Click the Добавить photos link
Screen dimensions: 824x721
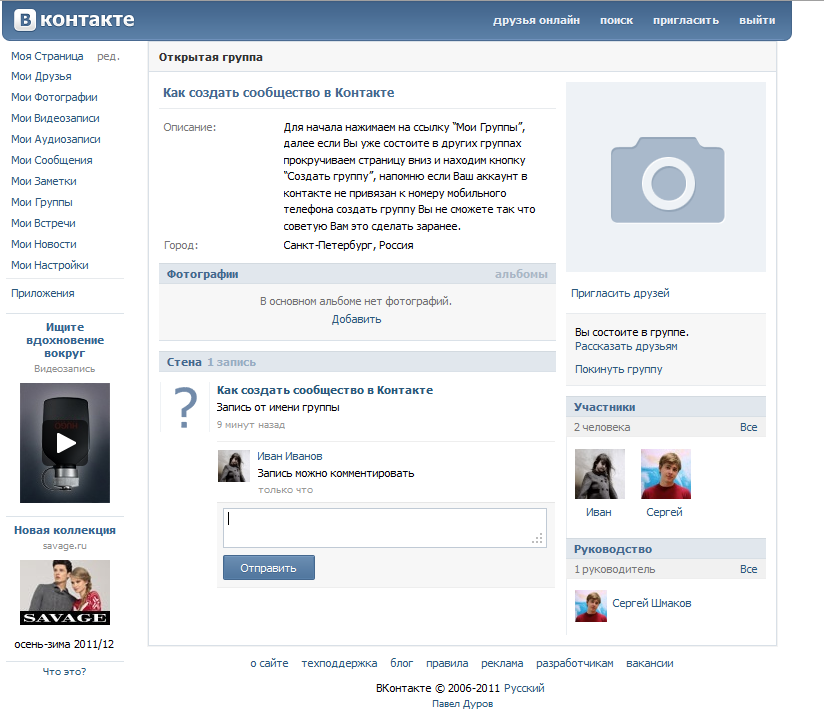click(x=356, y=319)
